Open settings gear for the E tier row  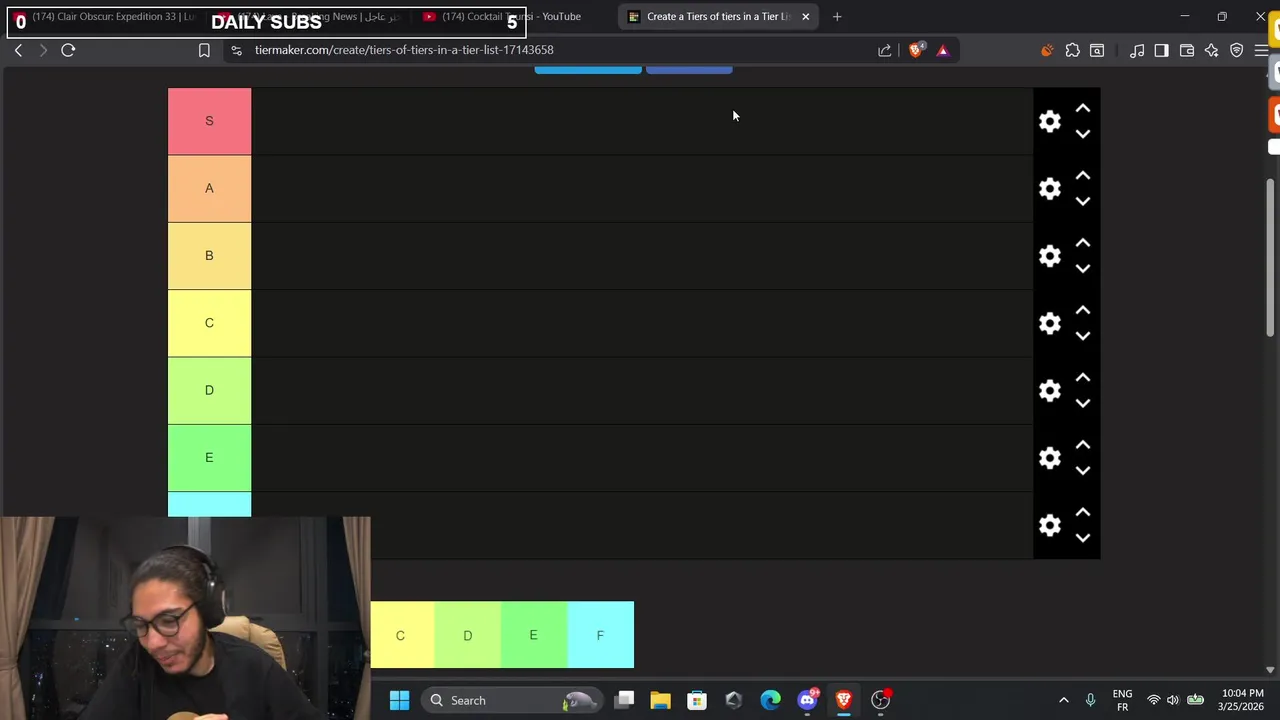1049,458
